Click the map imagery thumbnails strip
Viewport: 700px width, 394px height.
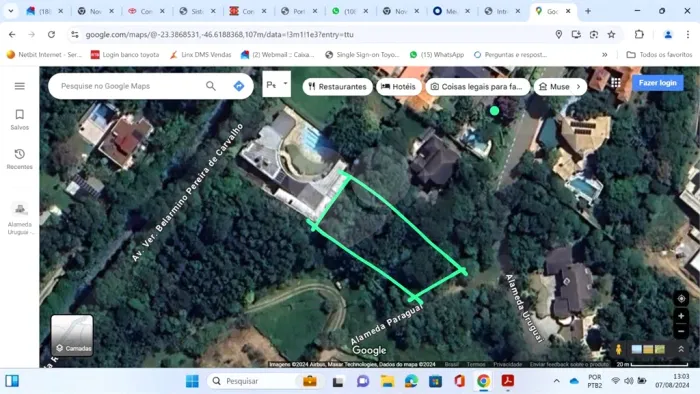[x=648, y=349]
